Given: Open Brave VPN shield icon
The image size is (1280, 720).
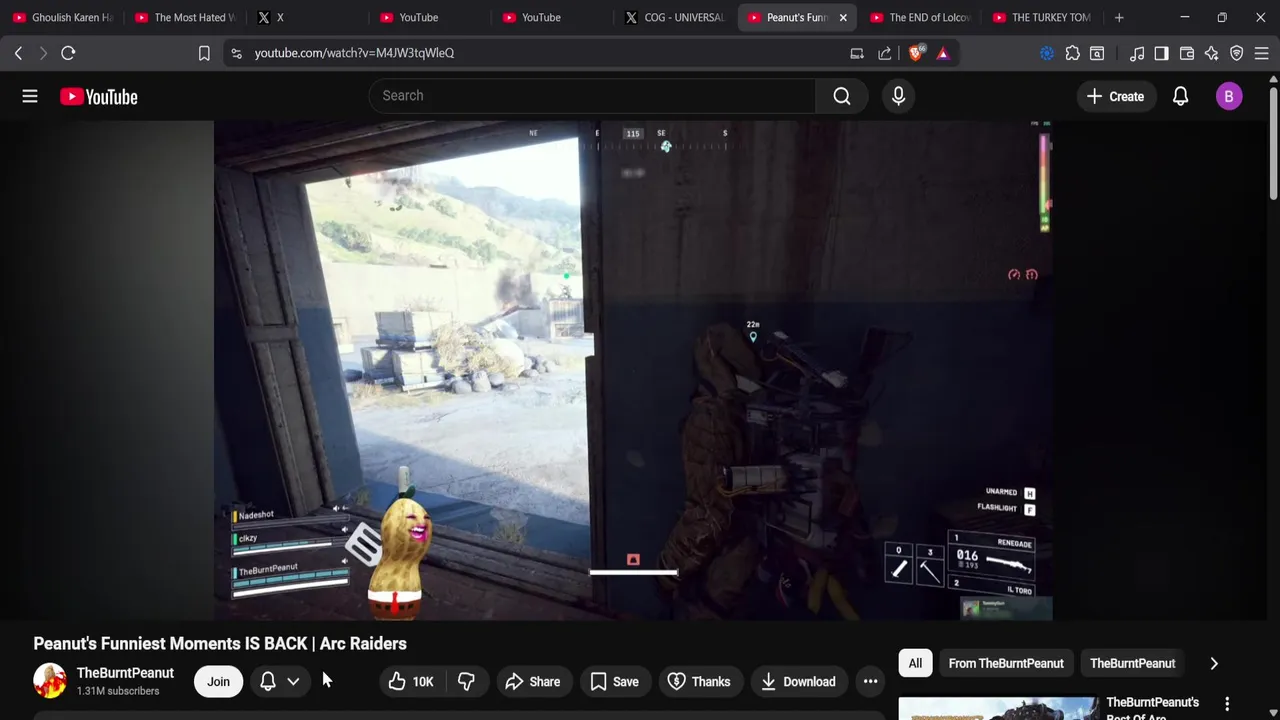Looking at the screenshot, I should tap(1237, 53).
